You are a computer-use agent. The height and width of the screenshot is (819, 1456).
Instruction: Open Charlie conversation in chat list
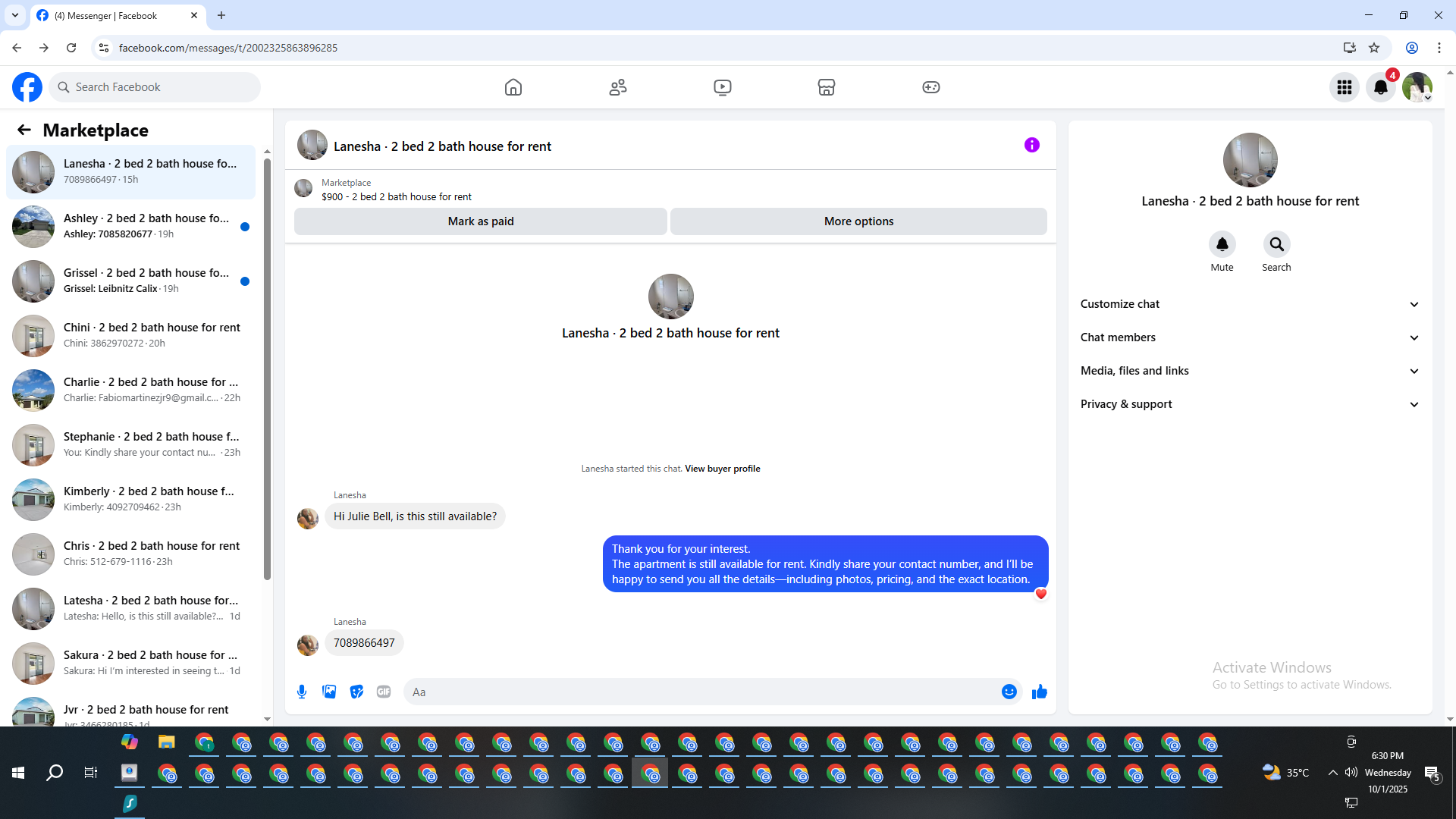click(x=130, y=390)
